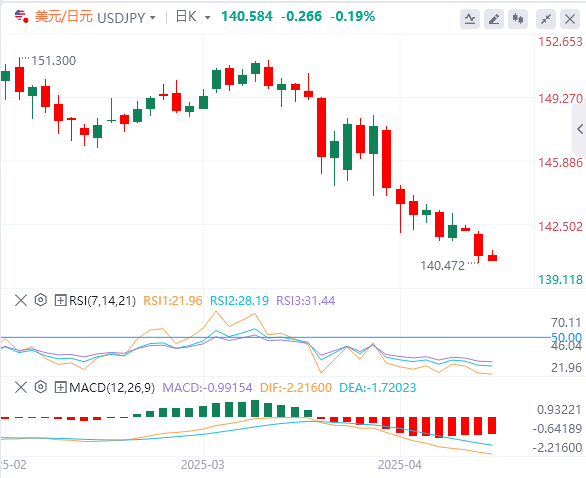Screen dimensions: 586x478
Task: Click the RSI(7,14,21) label
Action: [102, 300]
